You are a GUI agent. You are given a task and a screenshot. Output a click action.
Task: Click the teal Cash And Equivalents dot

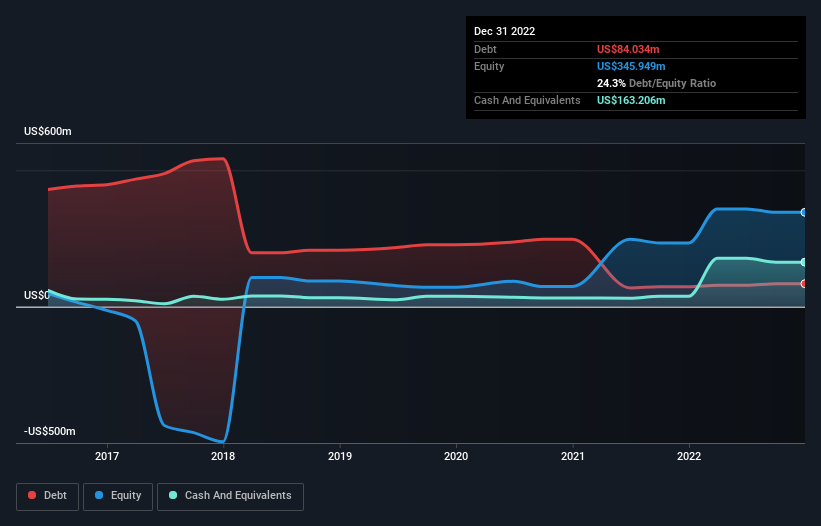(x=173, y=495)
